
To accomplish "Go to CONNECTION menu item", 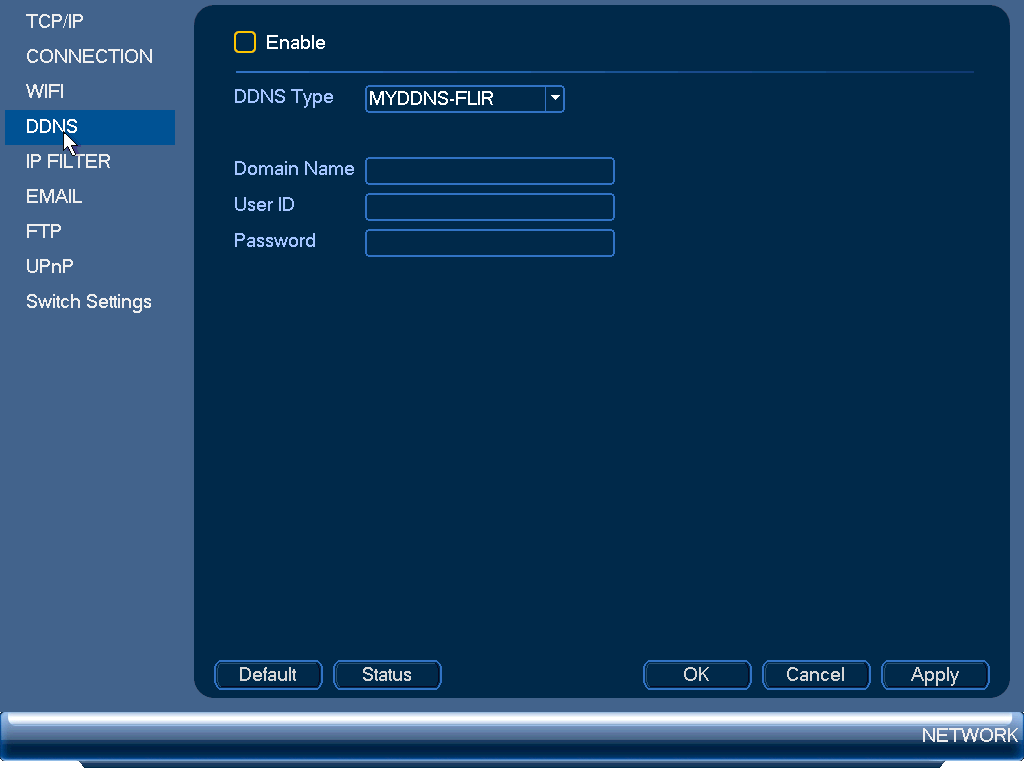I will [89, 56].
